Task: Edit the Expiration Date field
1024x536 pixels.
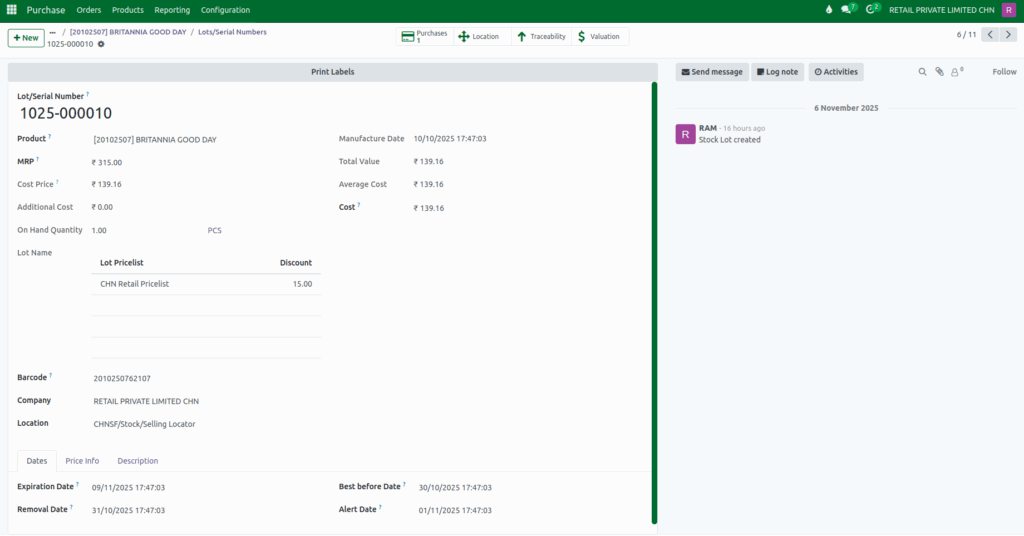Action: [128, 488]
